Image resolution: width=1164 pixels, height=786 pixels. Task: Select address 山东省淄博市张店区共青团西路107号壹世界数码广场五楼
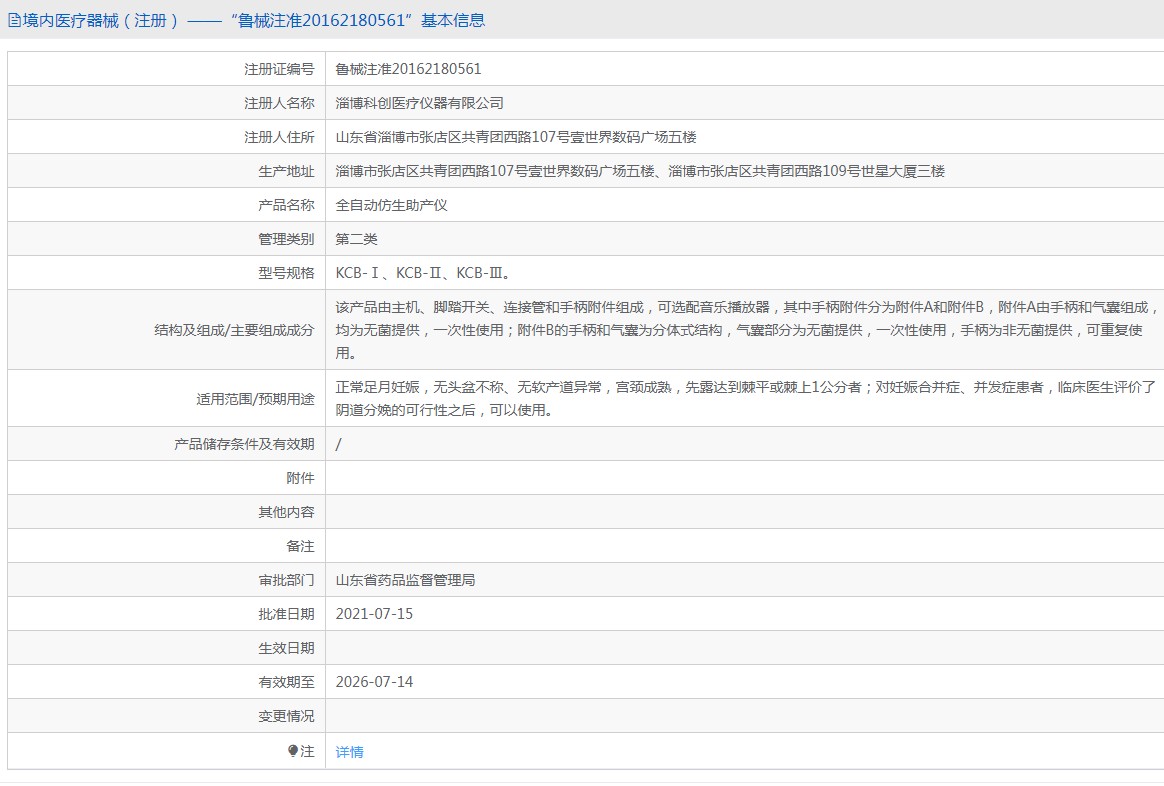[x=516, y=137]
